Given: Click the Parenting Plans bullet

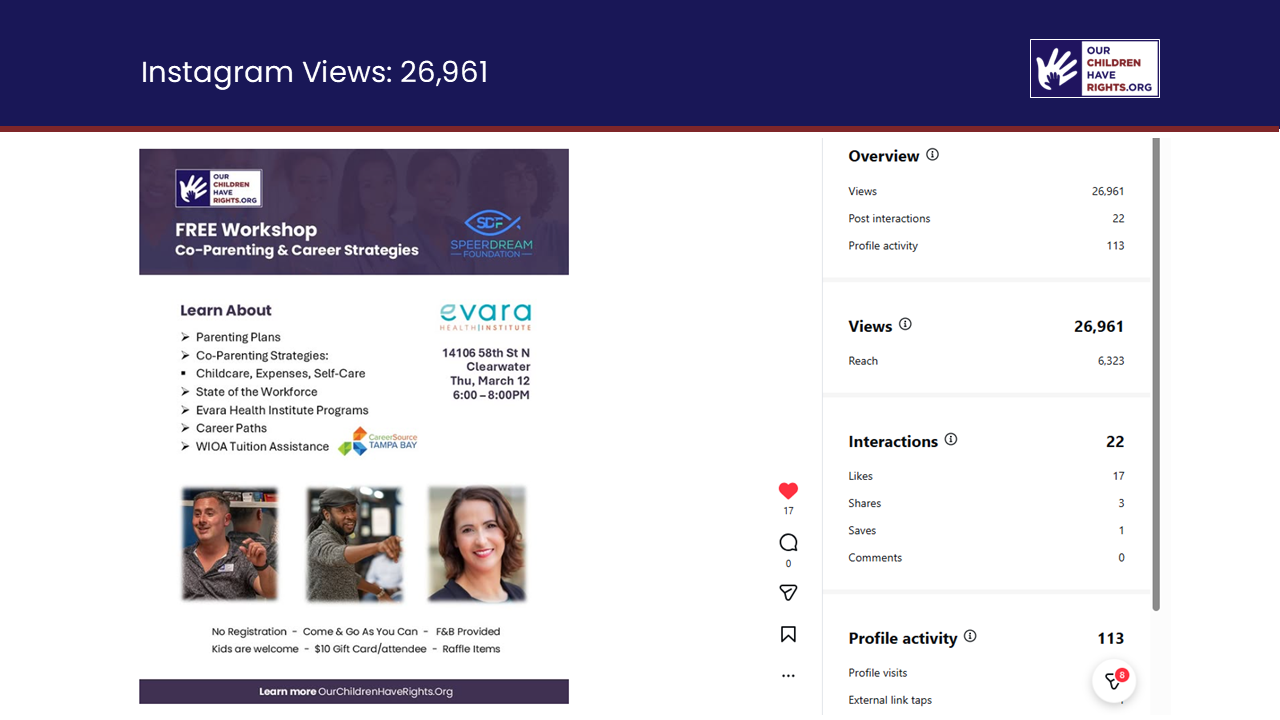Looking at the screenshot, I should tap(238, 337).
